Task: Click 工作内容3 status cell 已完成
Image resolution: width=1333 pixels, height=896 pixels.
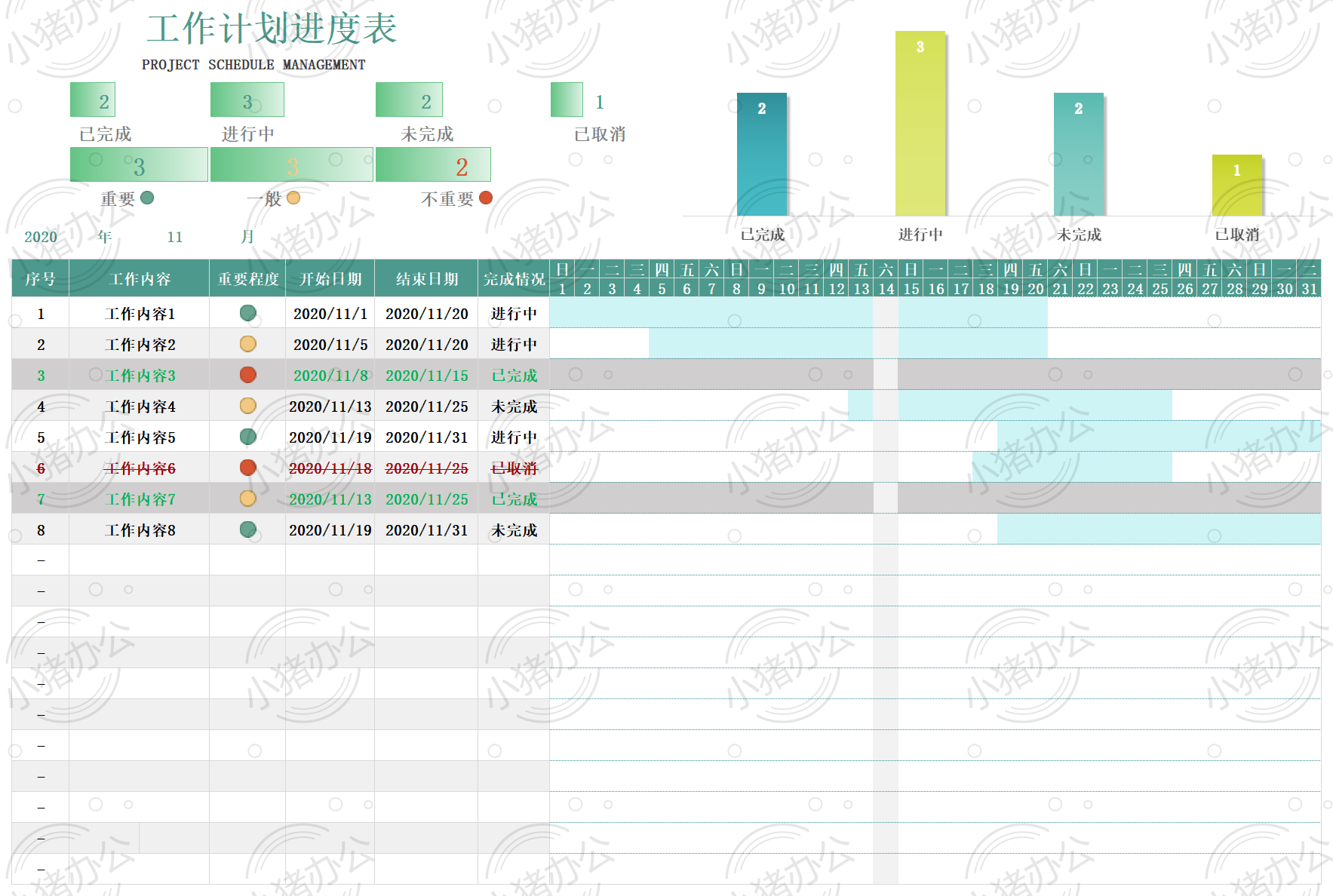Action: pyautogui.click(x=514, y=375)
